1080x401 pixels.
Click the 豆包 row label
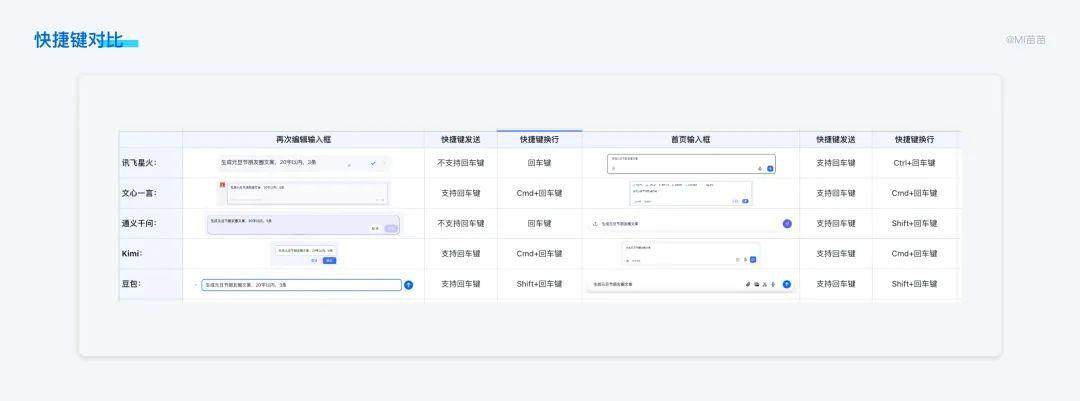coord(132,284)
